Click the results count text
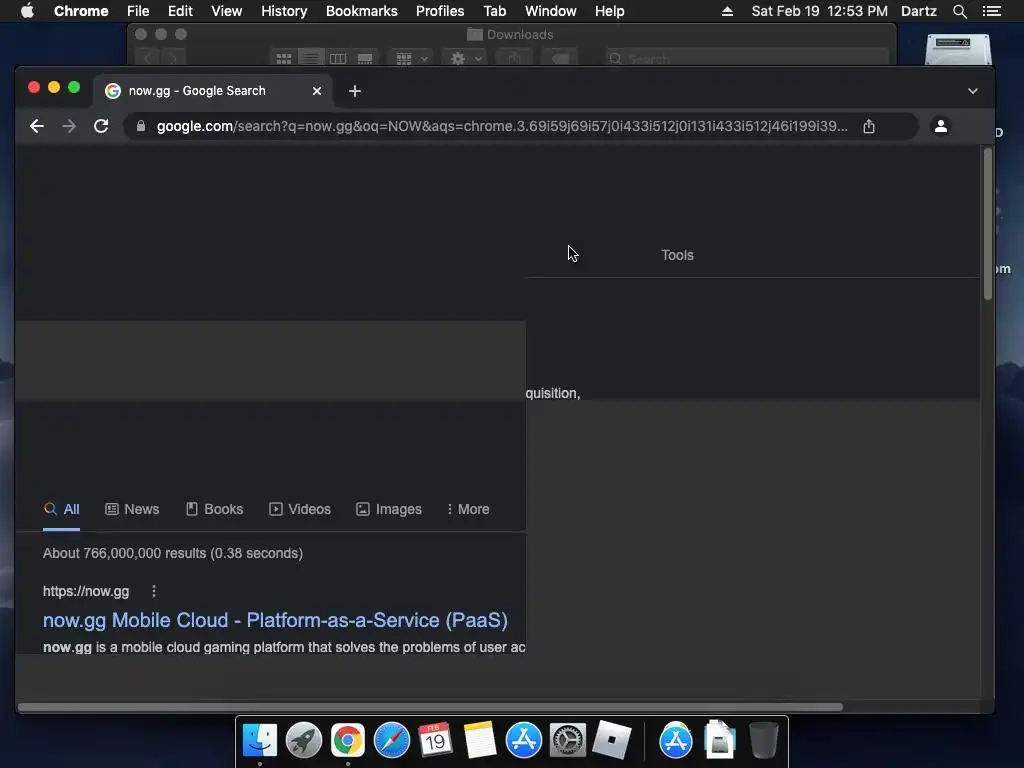 (173, 553)
